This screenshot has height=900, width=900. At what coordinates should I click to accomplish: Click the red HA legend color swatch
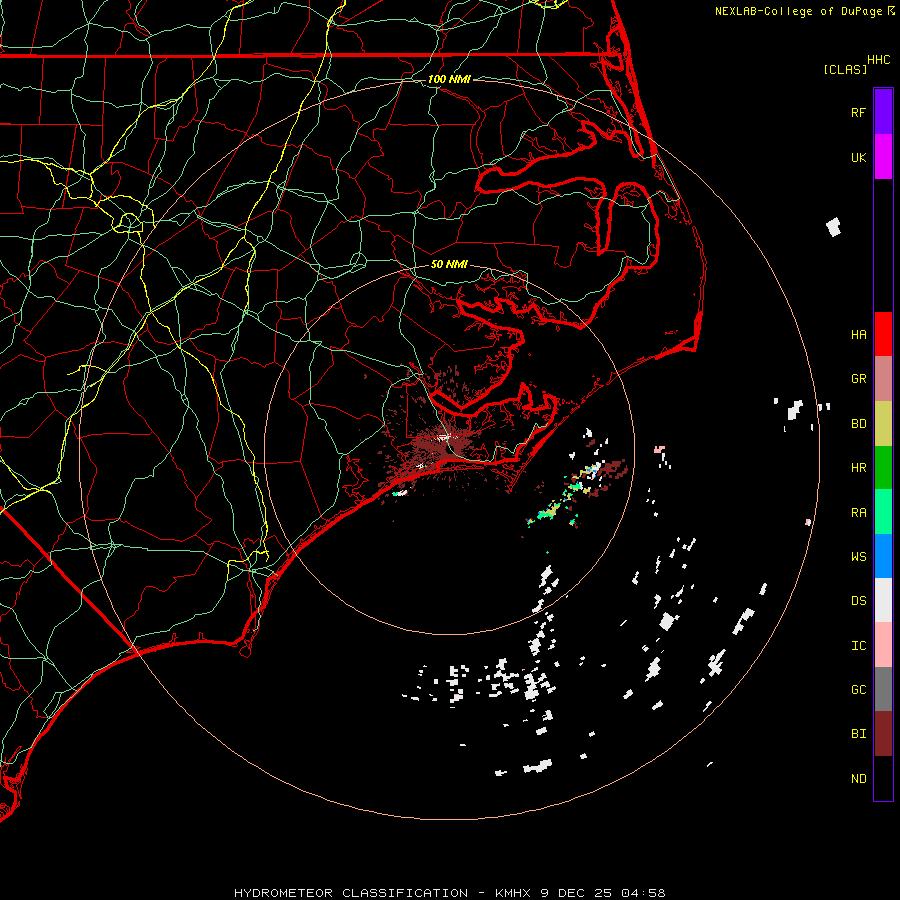click(883, 334)
